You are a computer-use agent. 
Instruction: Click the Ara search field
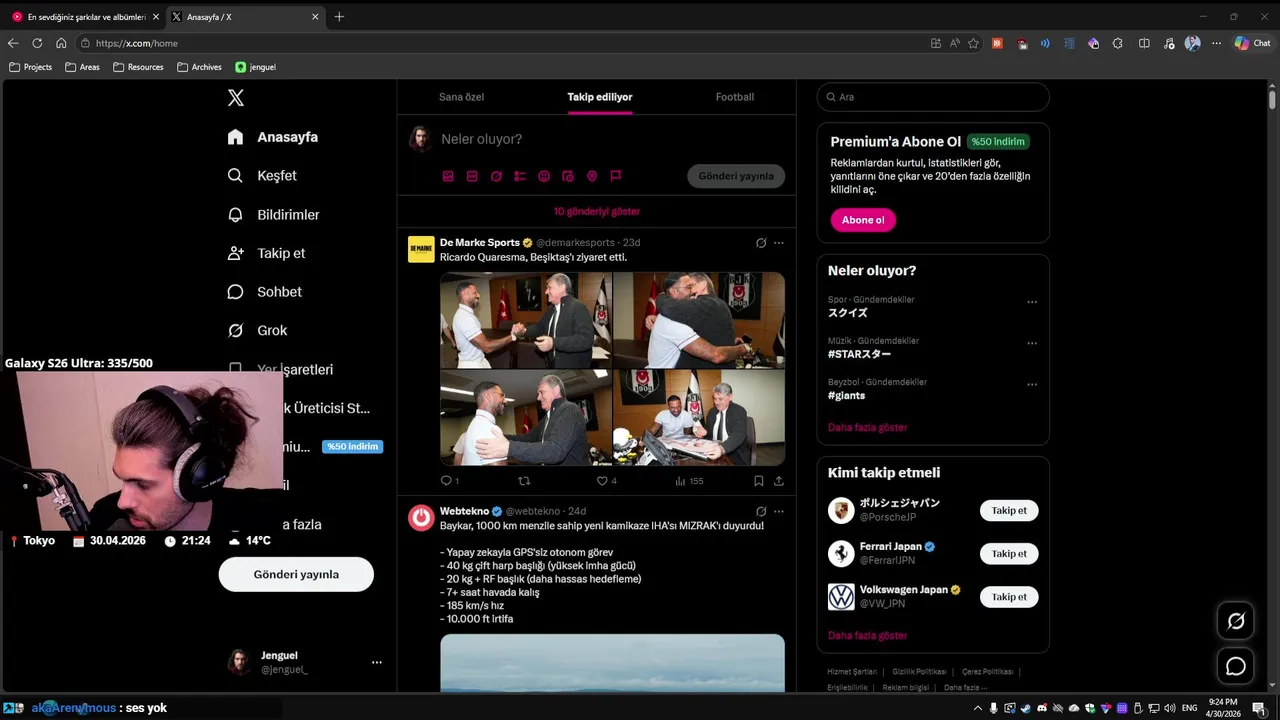click(933, 97)
